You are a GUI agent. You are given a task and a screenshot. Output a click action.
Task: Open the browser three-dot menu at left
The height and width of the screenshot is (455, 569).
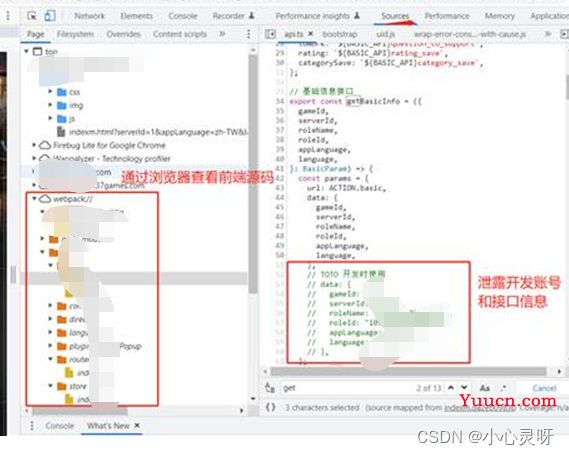[7, 16]
